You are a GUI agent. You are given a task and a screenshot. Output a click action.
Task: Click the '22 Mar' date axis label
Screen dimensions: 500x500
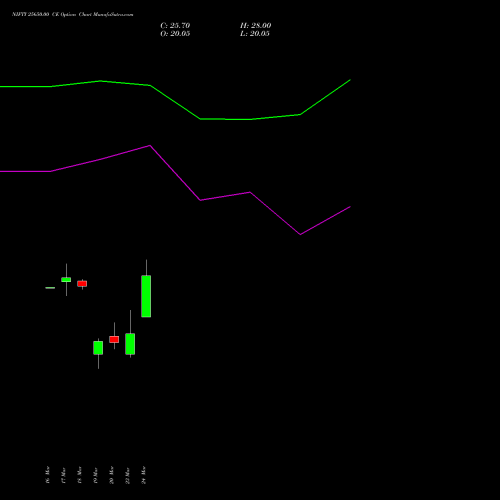[x=127, y=475]
